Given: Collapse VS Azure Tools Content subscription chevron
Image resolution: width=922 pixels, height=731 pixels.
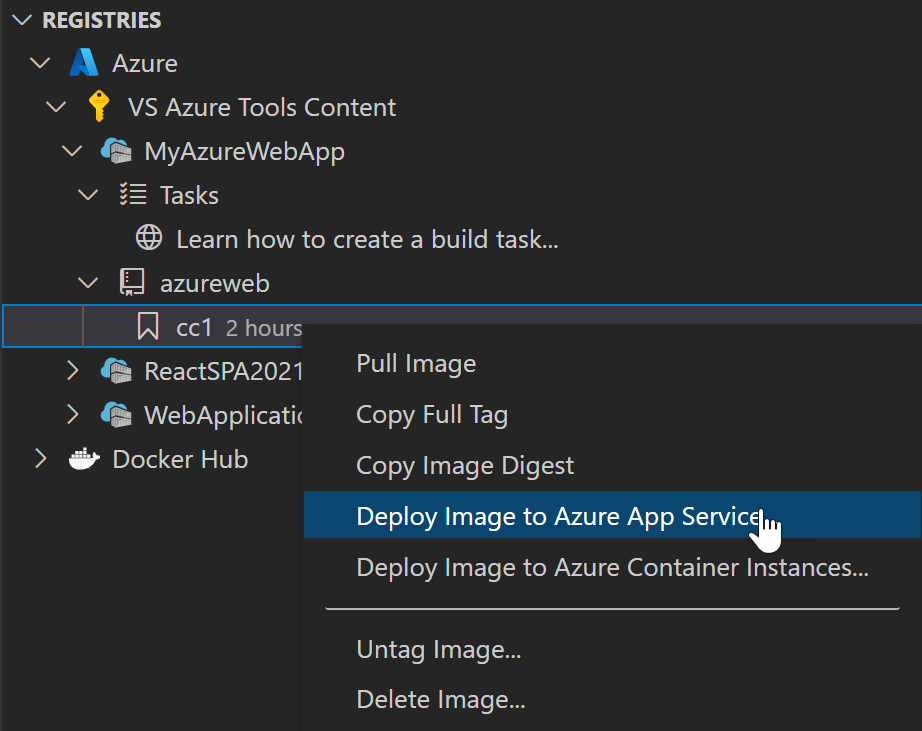Looking at the screenshot, I should 56,107.
